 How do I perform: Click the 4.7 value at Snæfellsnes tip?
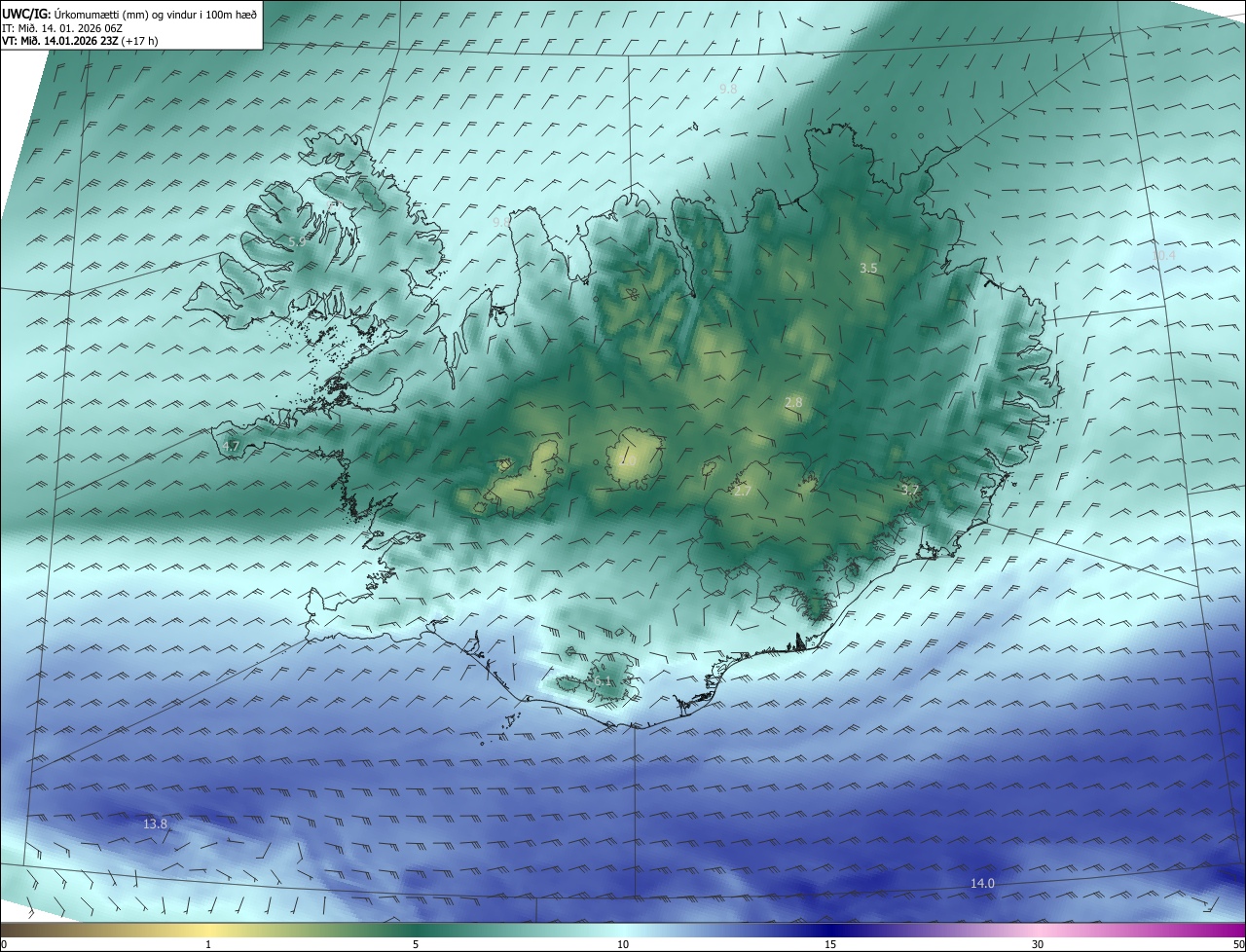pyautogui.click(x=231, y=447)
